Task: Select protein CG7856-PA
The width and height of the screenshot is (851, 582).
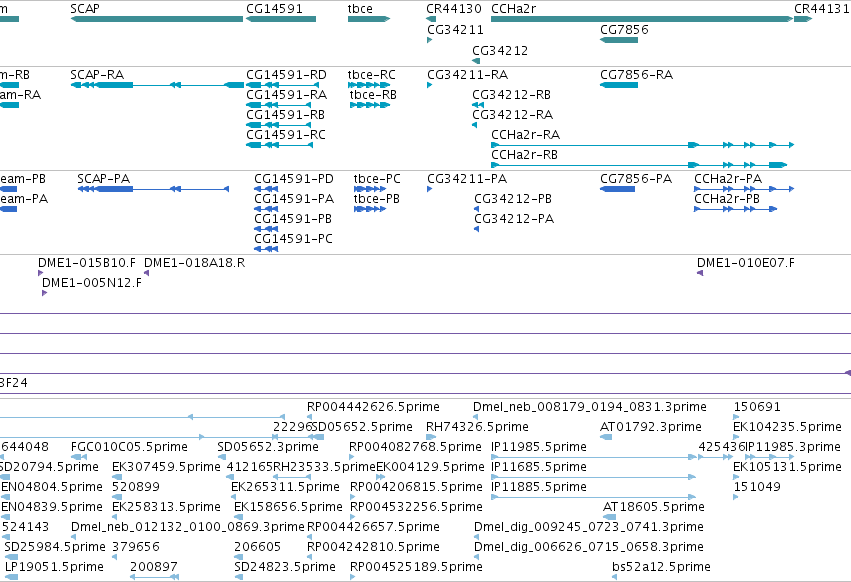Action: 636,179
